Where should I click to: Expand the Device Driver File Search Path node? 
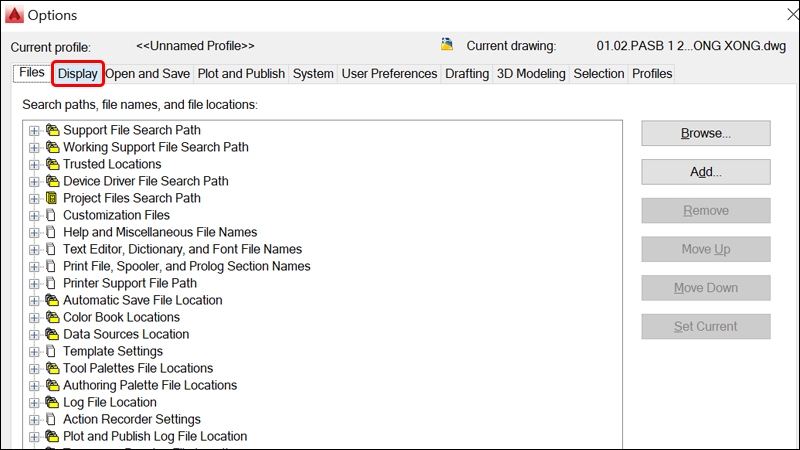(35, 181)
